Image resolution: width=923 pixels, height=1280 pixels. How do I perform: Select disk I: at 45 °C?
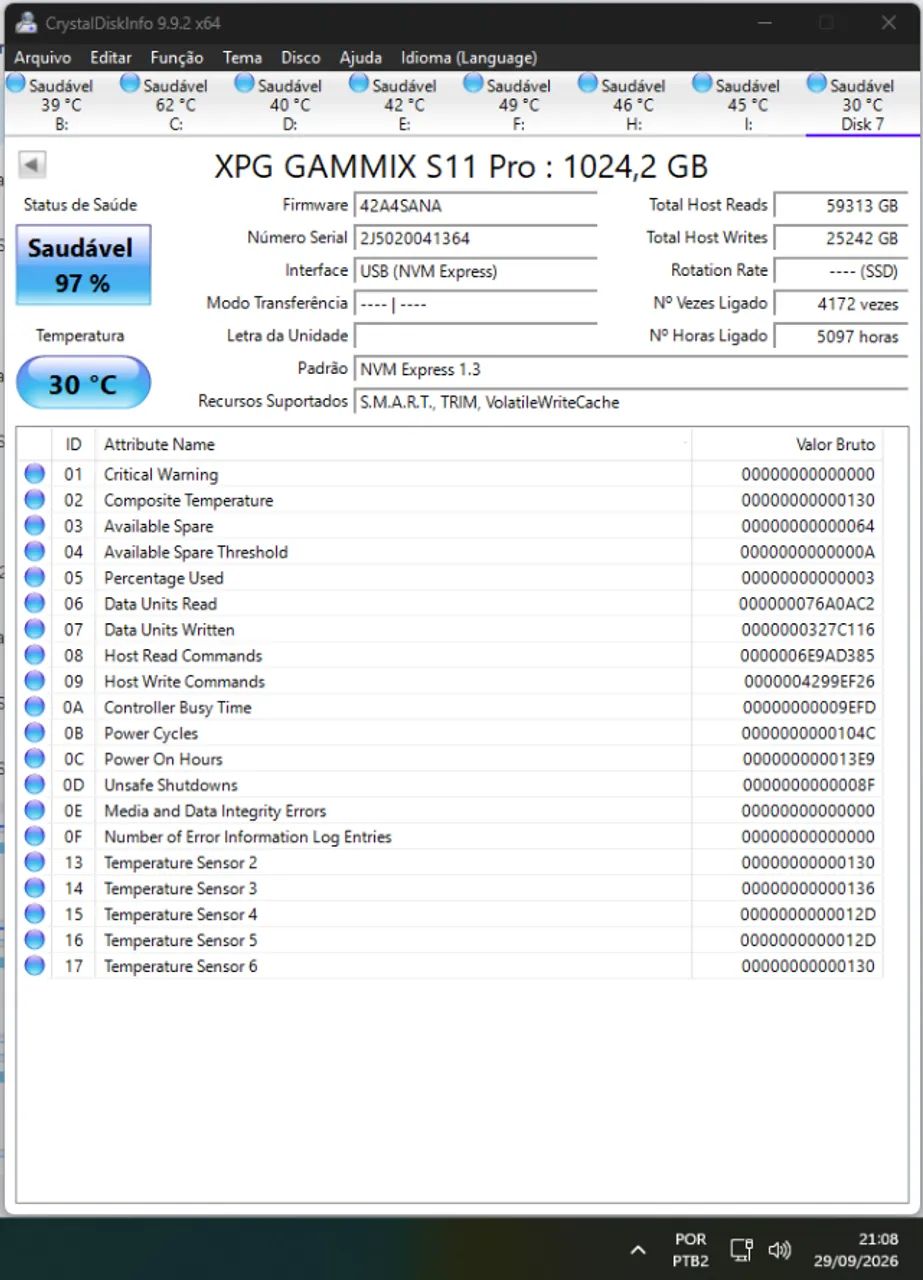click(747, 104)
